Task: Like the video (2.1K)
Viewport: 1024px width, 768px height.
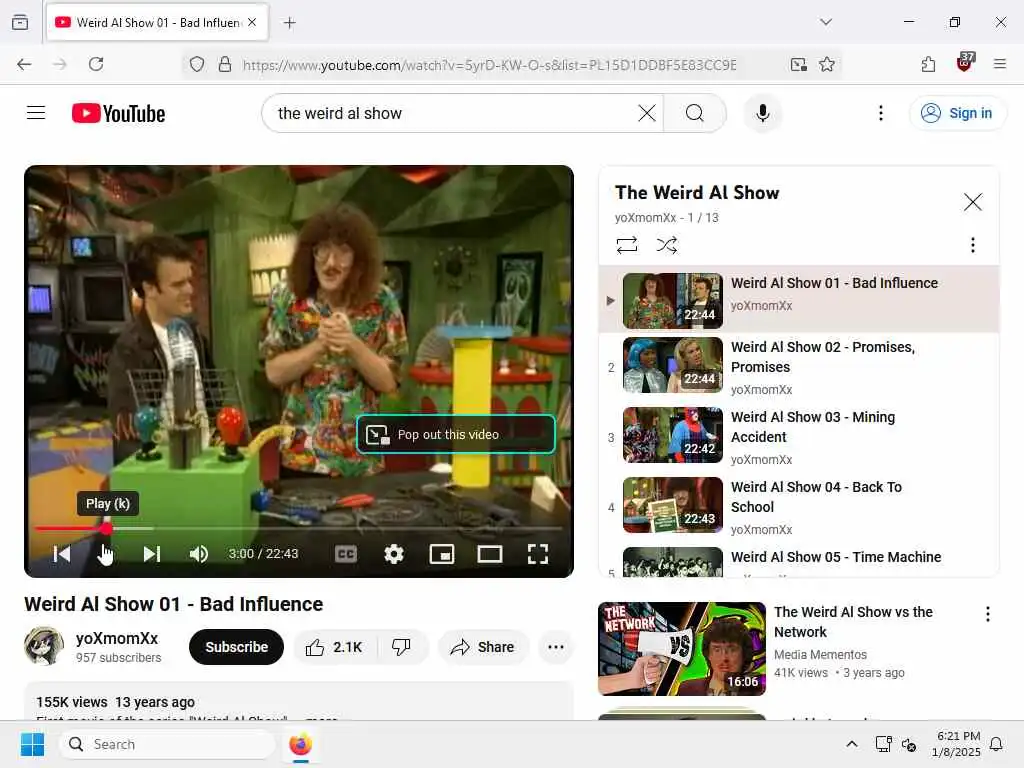Action: 333,647
